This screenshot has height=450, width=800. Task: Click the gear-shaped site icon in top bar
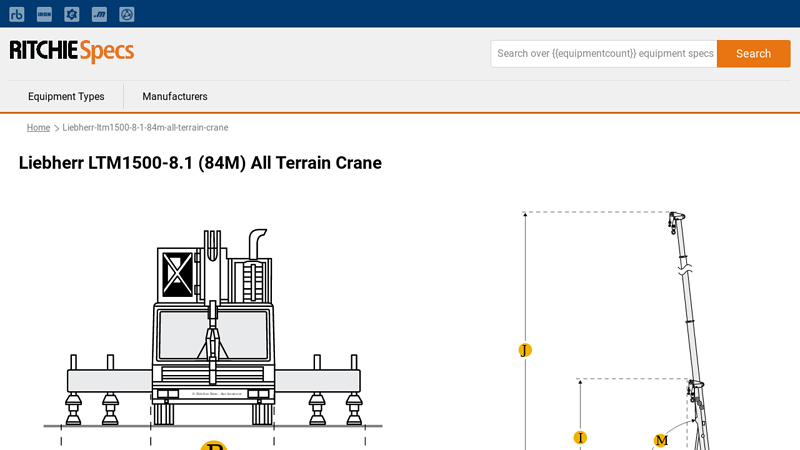72,14
